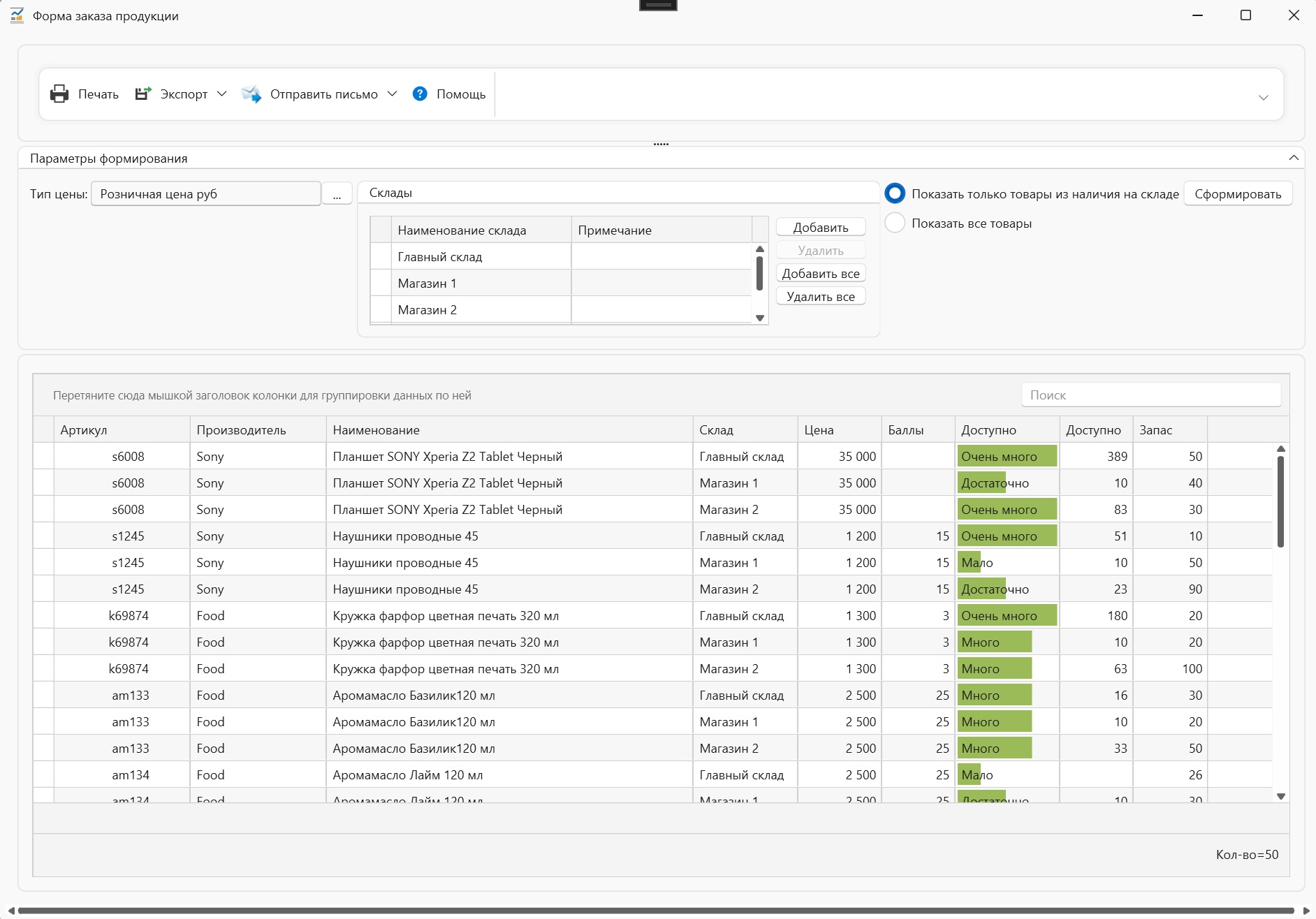Select the Главный склад warehouse row
The image size is (1316, 919).
point(561,256)
